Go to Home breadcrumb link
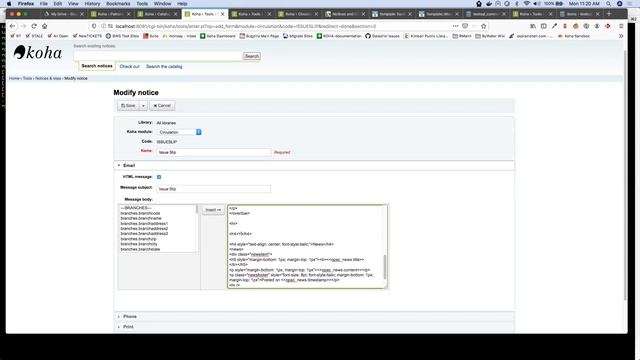The width and height of the screenshot is (640, 360). pyautogui.click(x=14, y=78)
